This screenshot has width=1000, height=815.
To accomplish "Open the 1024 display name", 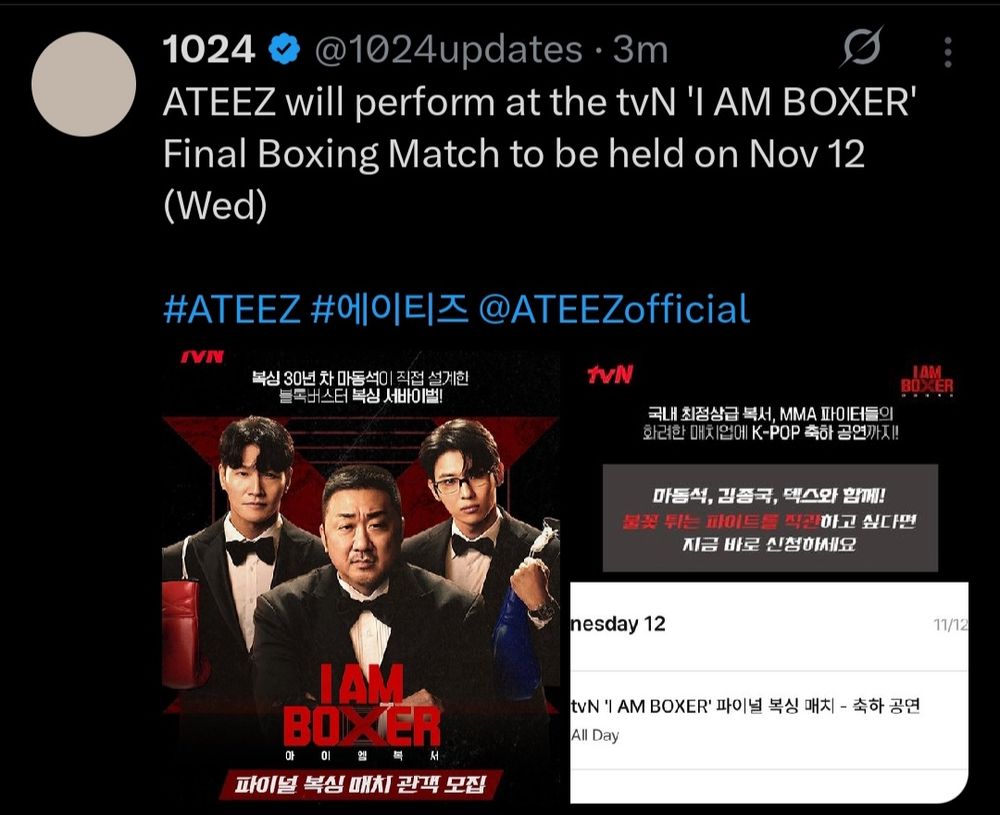I will click(209, 50).
